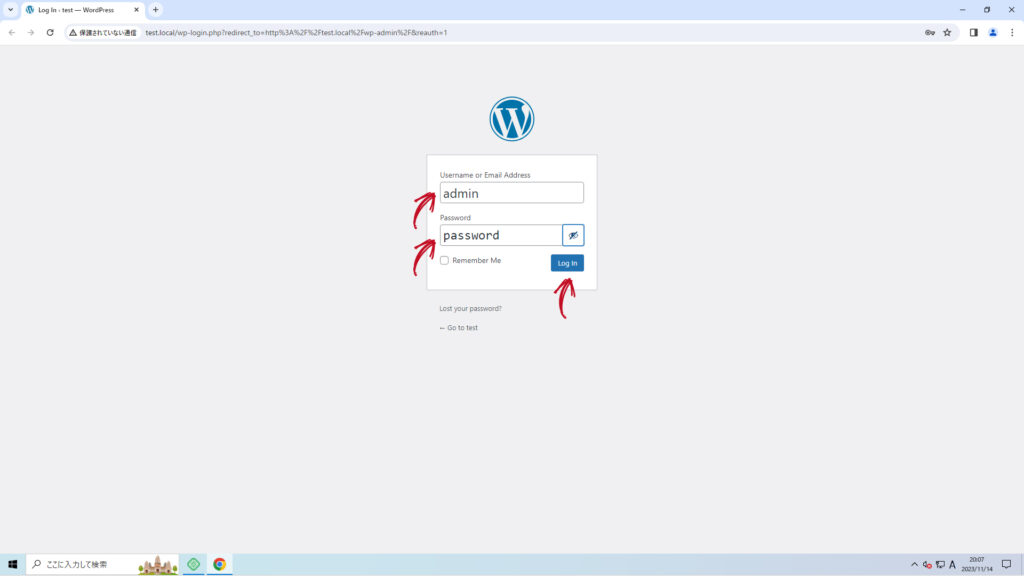Open the browser side panel icon
This screenshot has width=1024, height=576.
[973, 33]
